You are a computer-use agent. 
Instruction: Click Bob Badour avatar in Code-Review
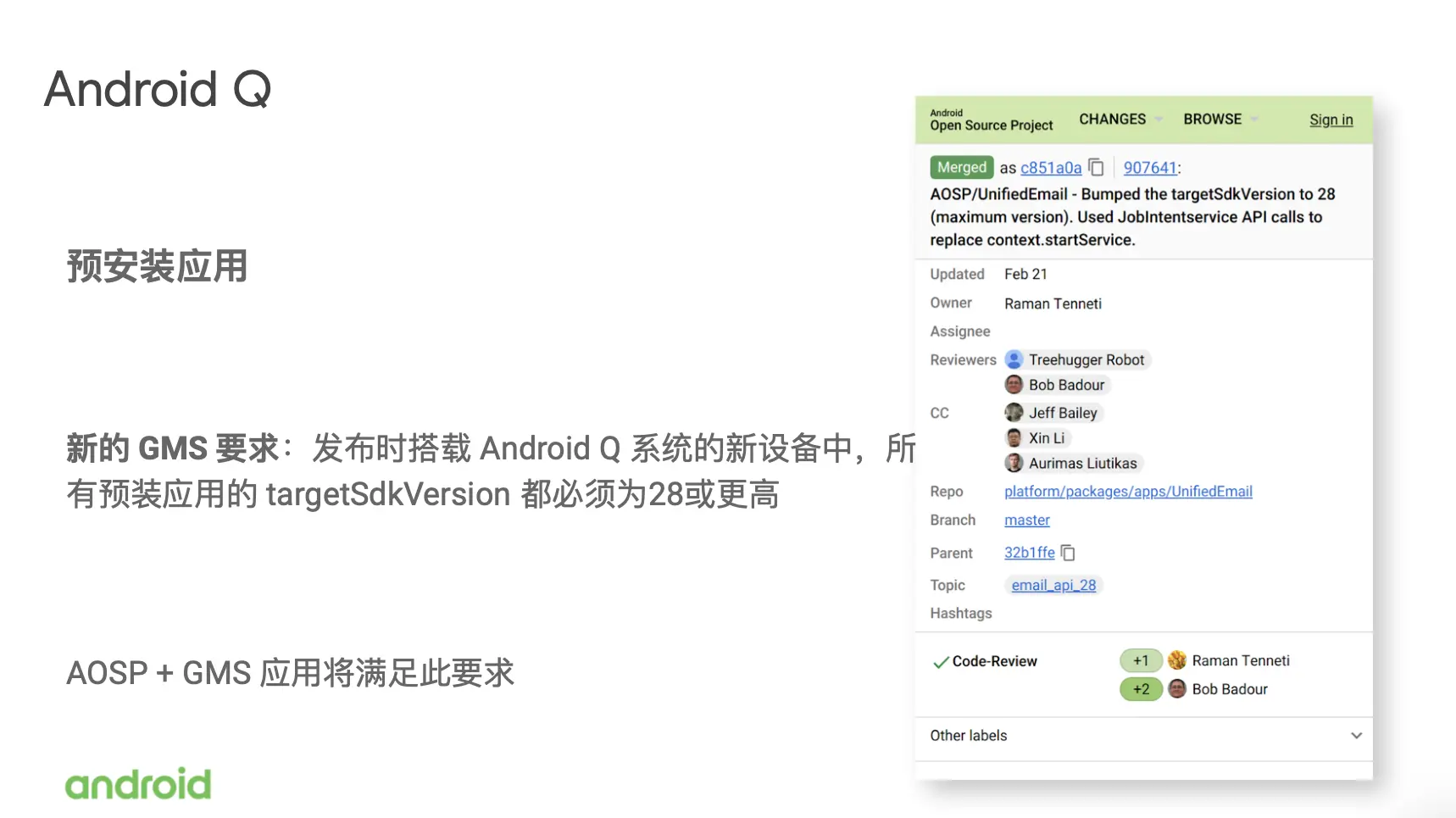[x=1177, y=689]
